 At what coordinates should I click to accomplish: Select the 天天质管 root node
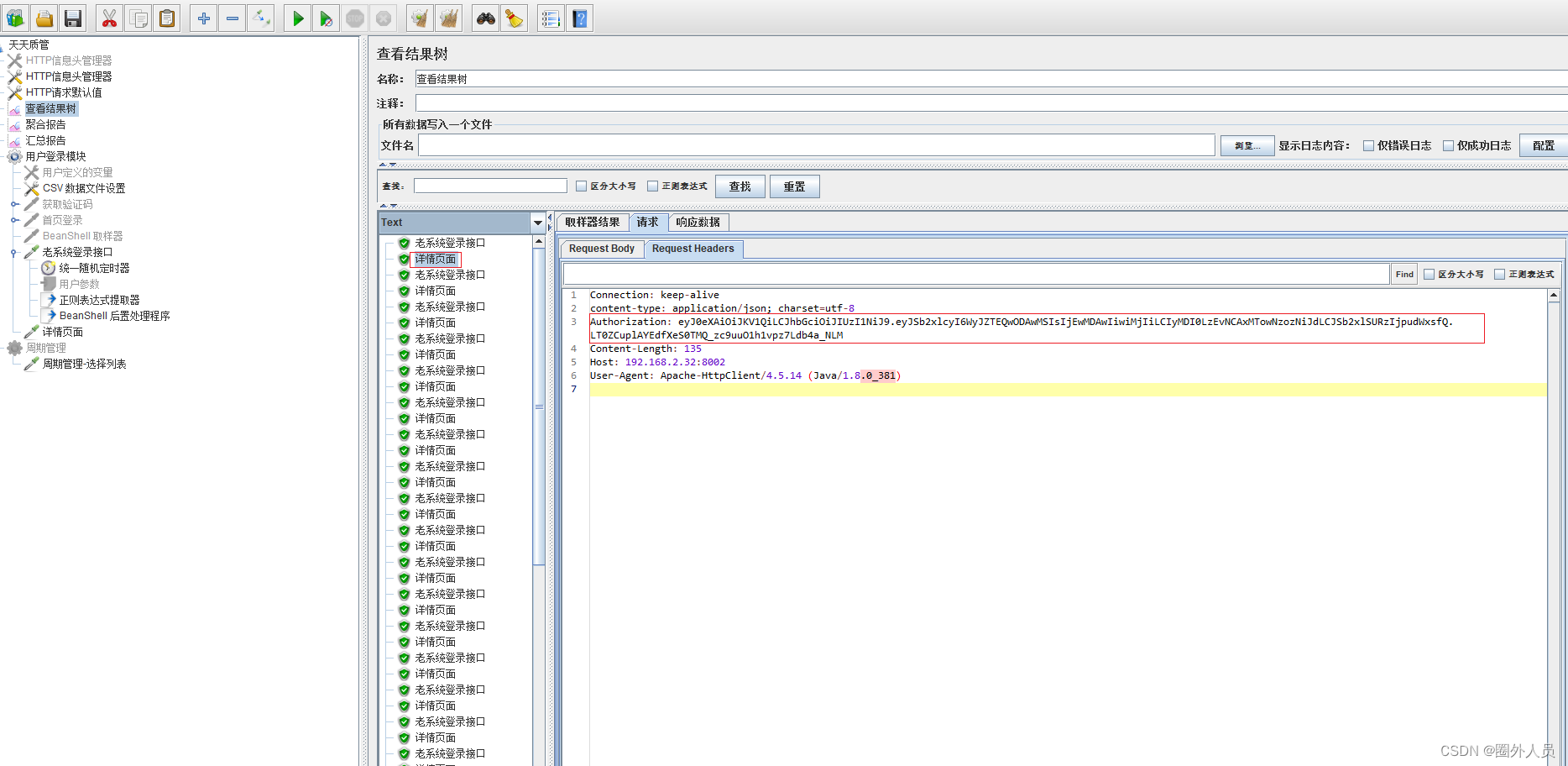(29, 45)
